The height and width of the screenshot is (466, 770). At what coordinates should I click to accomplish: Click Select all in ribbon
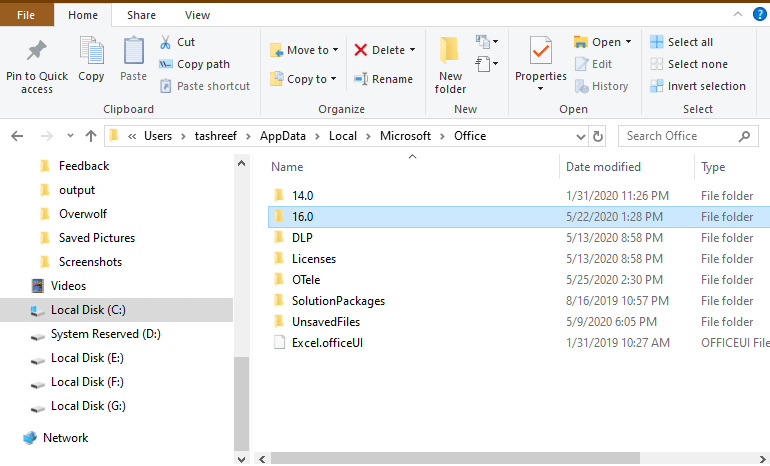681,42
